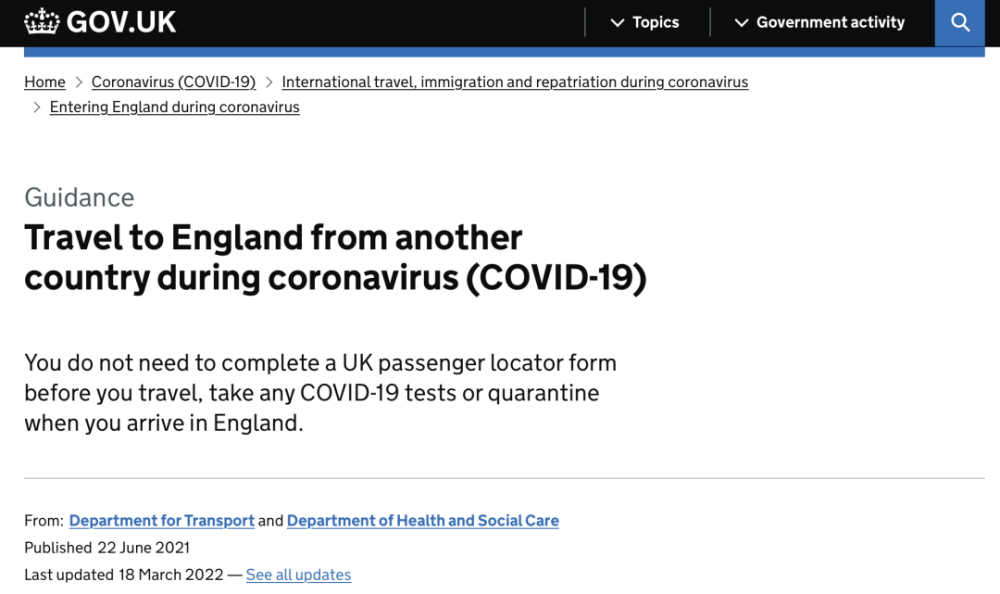Open International travel, immigration and repatriation breadcrumb
The image size is (1000, 594).
pos(515,82)
